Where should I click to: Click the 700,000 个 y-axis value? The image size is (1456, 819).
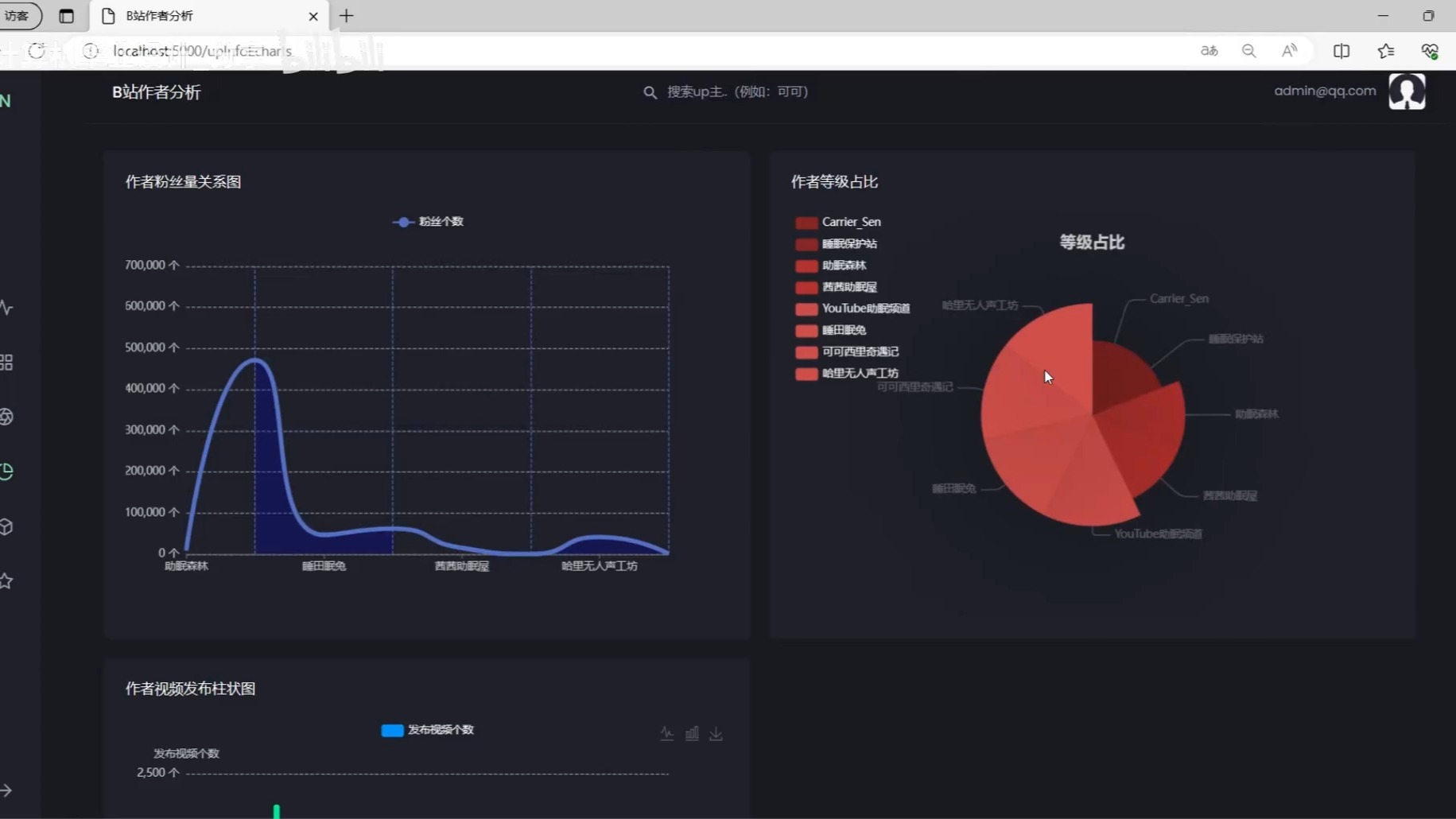(x=152, y=265)
